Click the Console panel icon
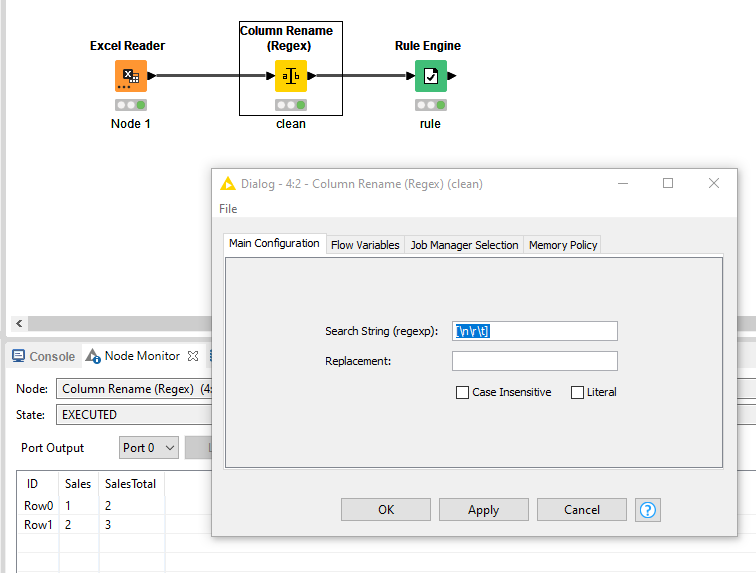 click(x=18, y=356)
